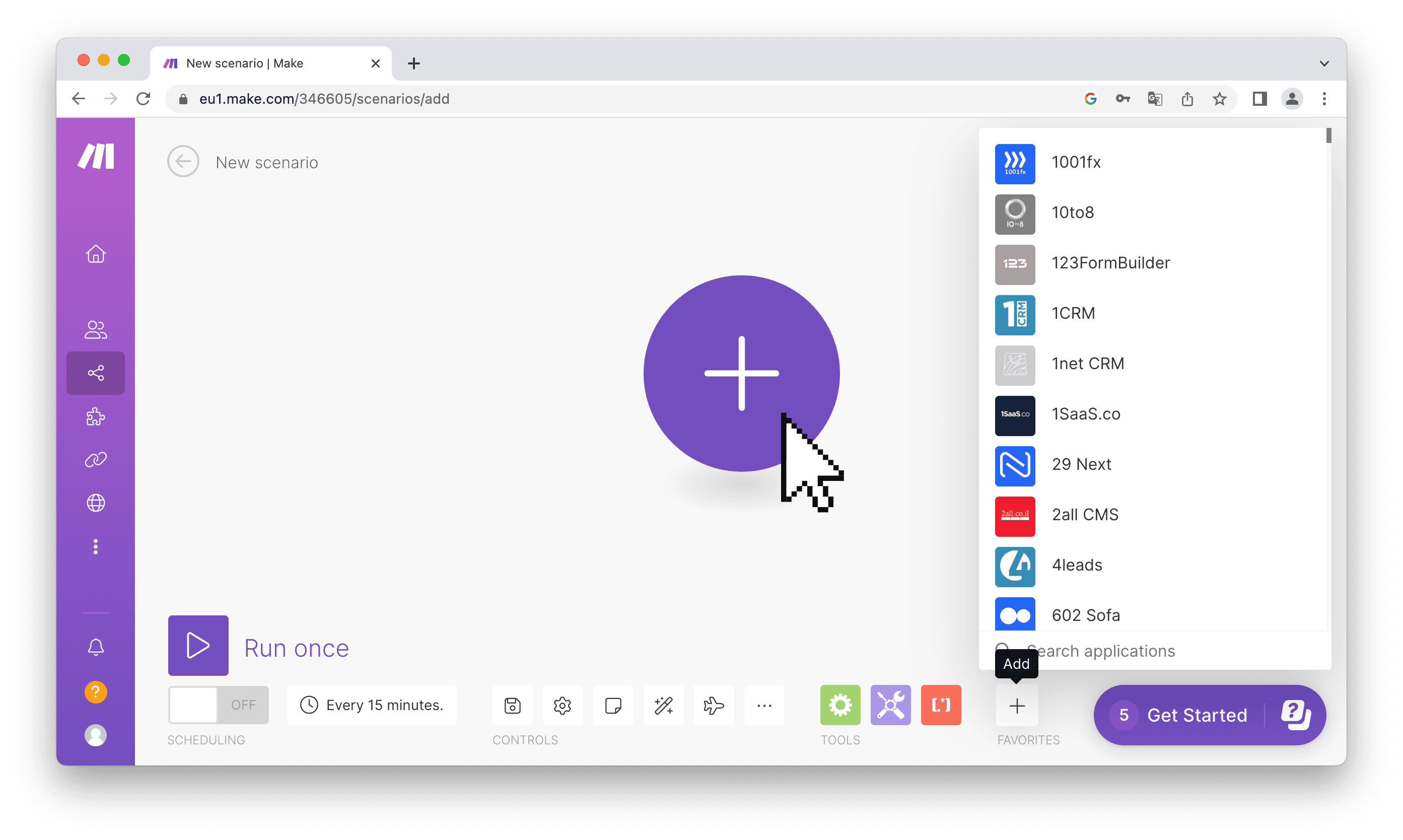Image resolution: width=1403 pixels, height=840 pixels.
Task: Click the auto-align magic wand icon
Action: 663,705
